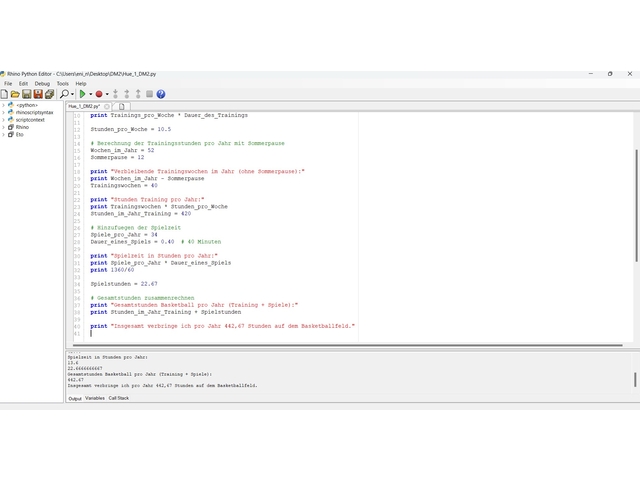
Task: Click line 'Wochen_im_Jahr = 52'
Action: [122, 151]
